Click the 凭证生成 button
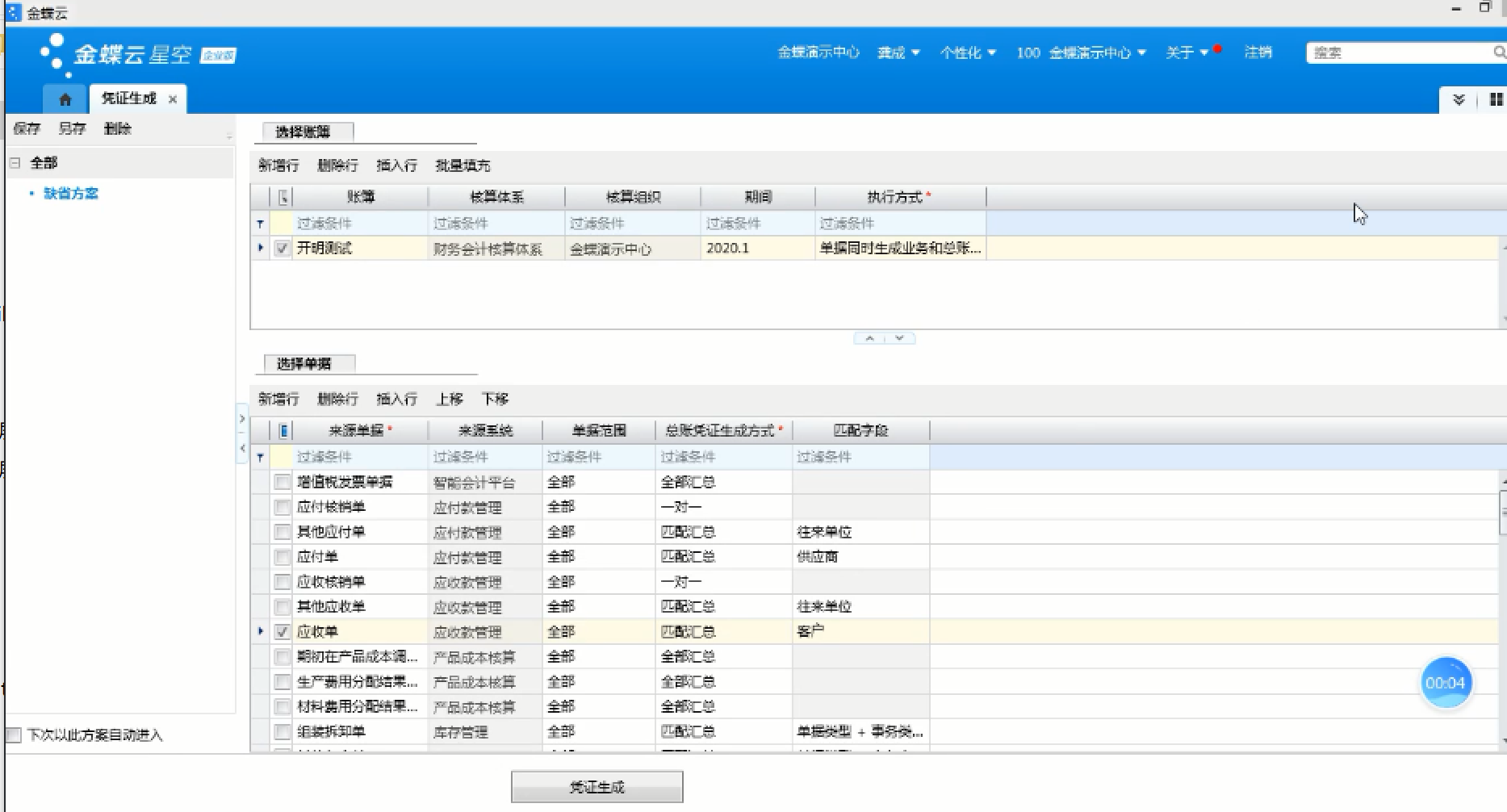 597,787
